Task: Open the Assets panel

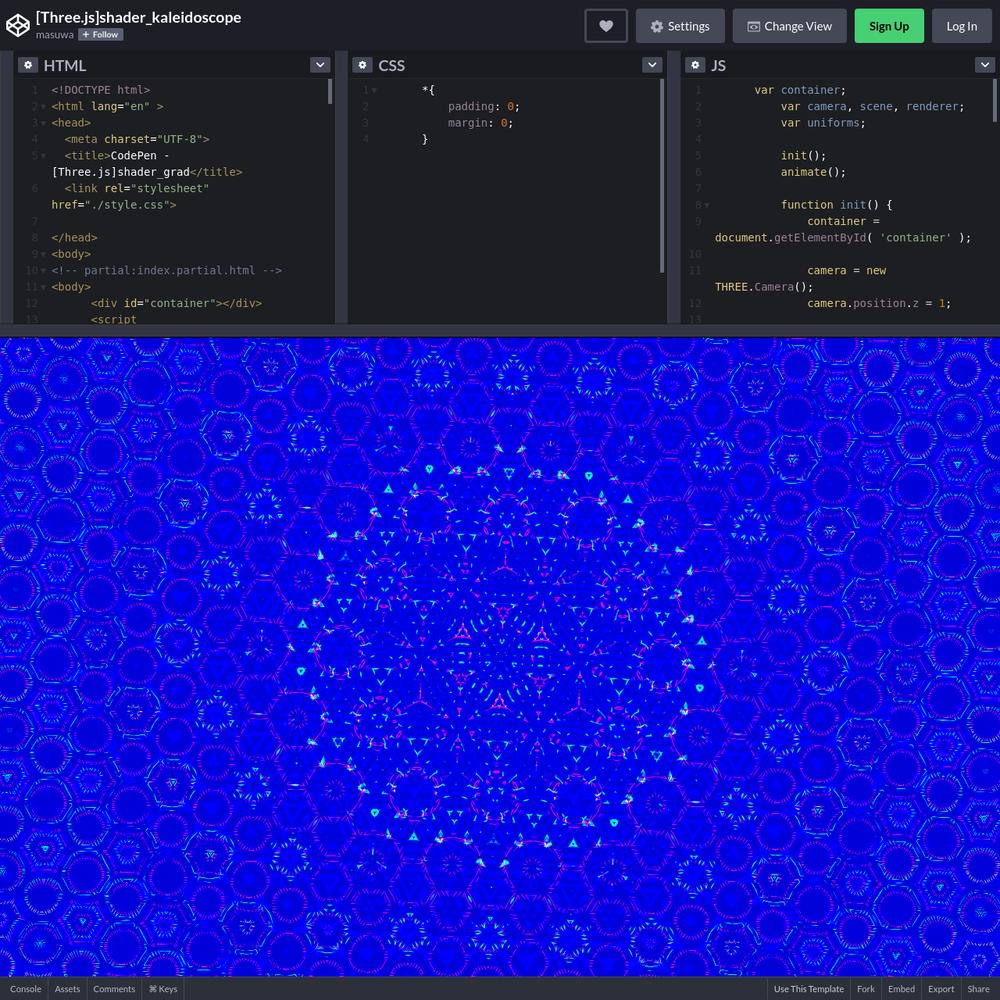Action: (67, 989)
